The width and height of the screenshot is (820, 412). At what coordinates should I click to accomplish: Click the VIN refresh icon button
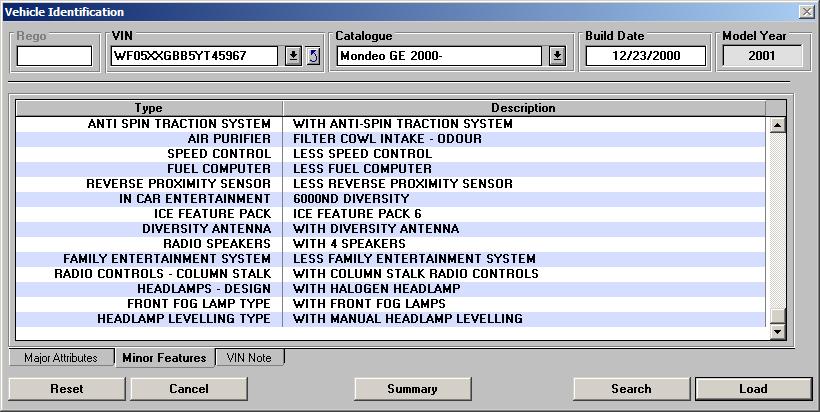pos(313,56)
